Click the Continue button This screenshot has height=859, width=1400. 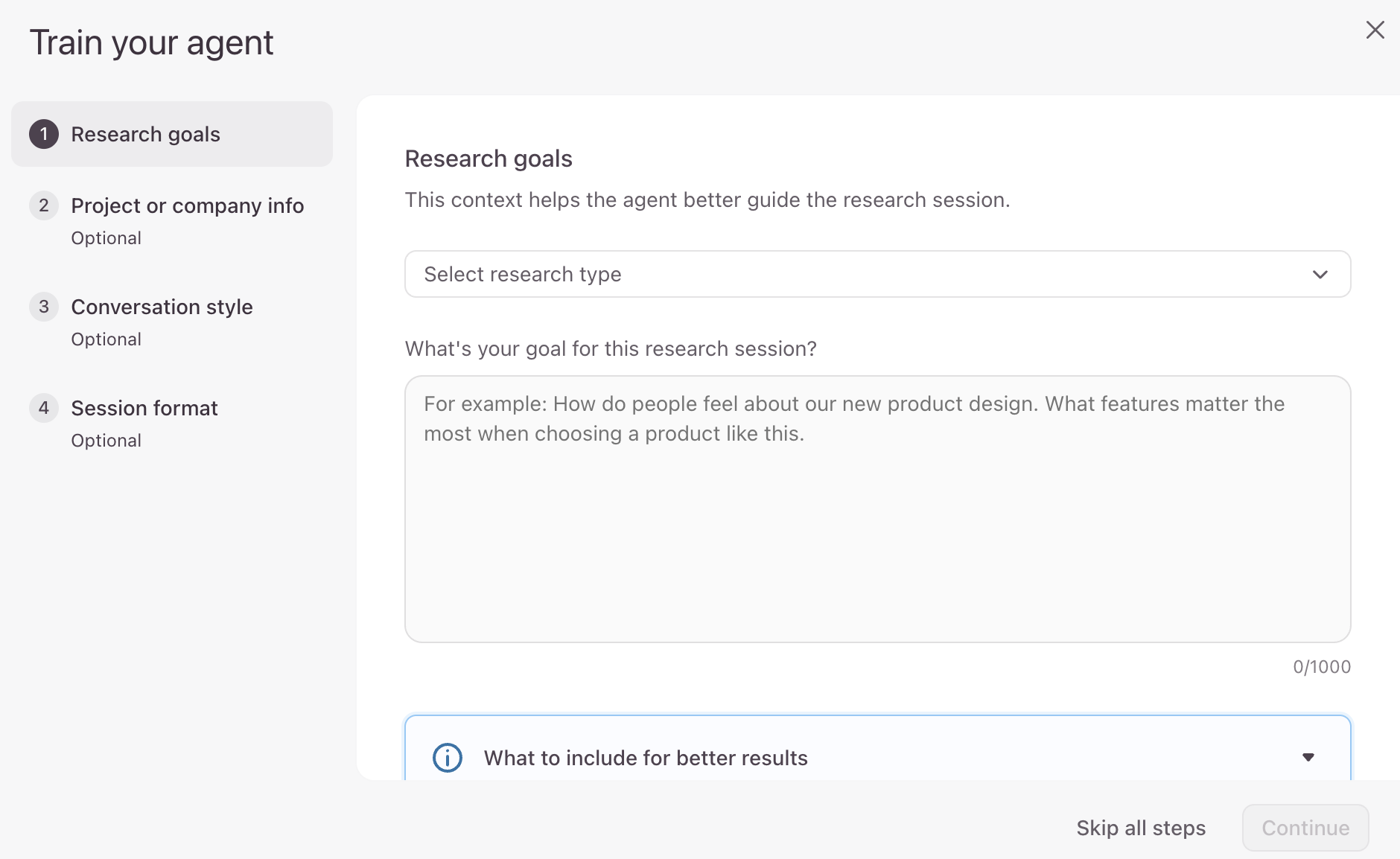(1305, 828)
